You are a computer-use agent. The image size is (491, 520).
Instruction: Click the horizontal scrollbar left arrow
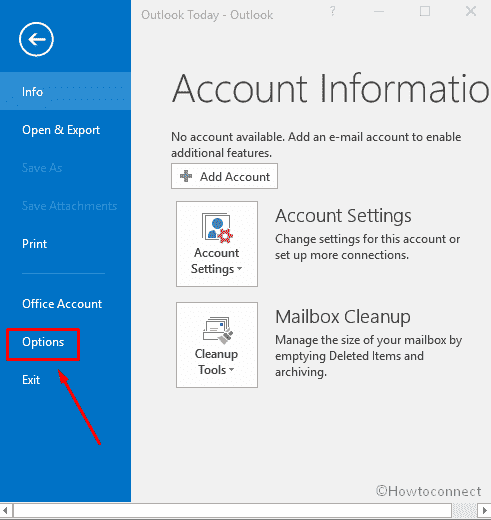[6, 510]
